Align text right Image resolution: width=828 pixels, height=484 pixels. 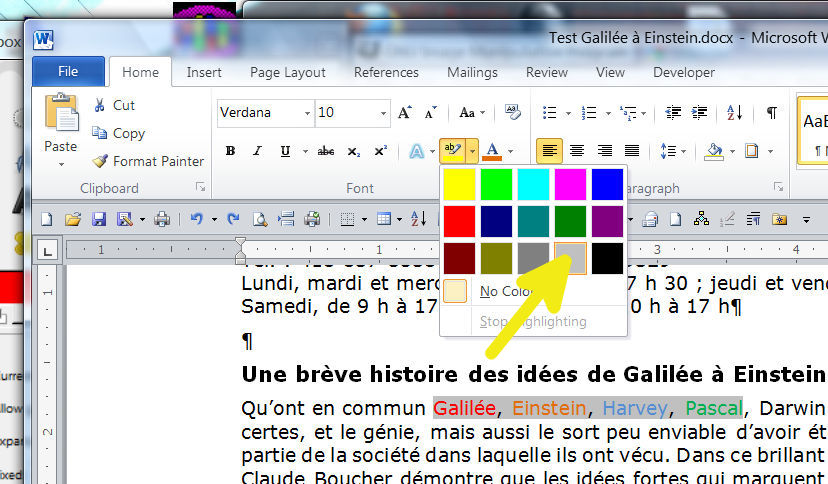coord(605,151)
